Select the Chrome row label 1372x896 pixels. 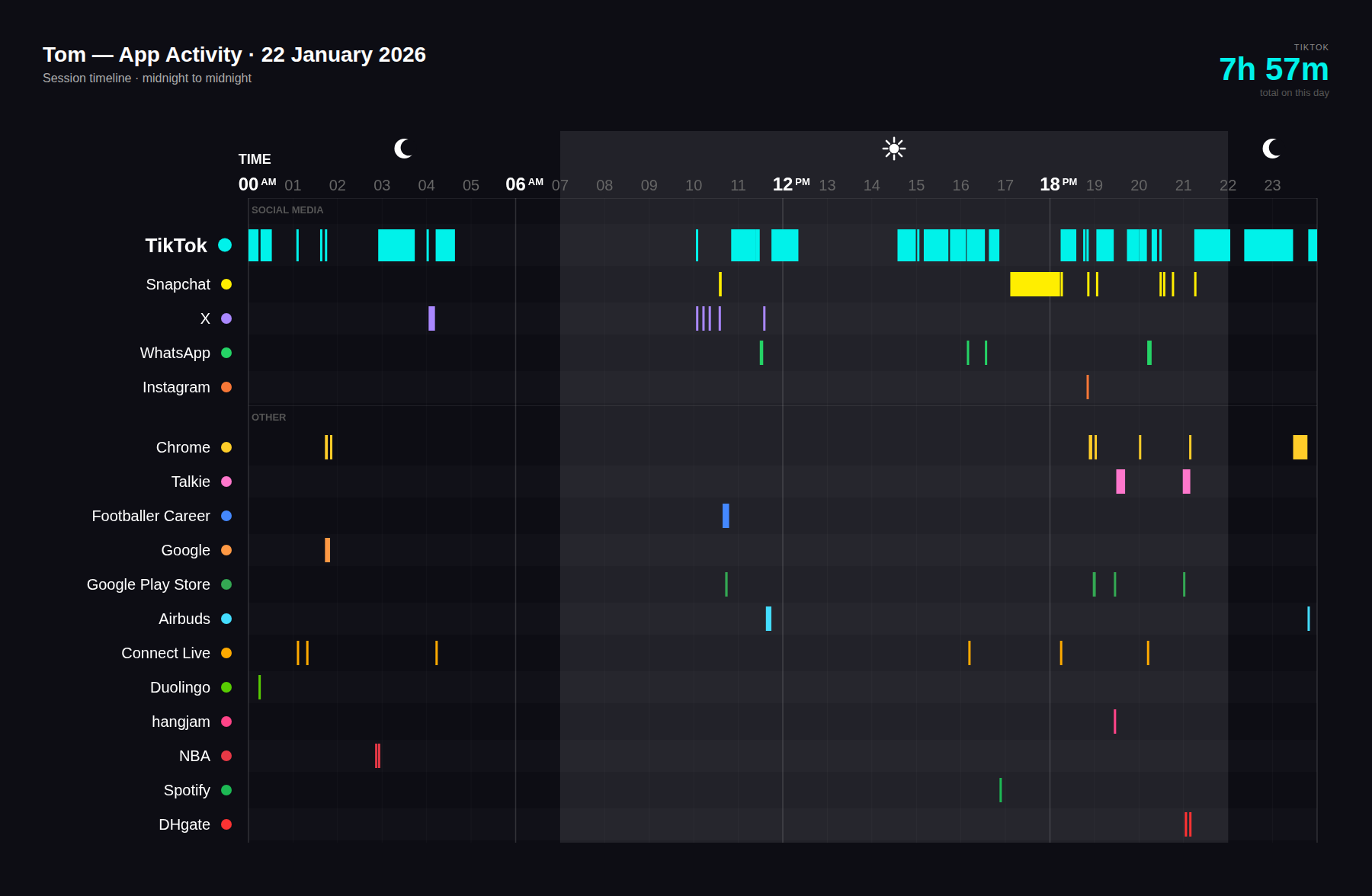(183, 447)
